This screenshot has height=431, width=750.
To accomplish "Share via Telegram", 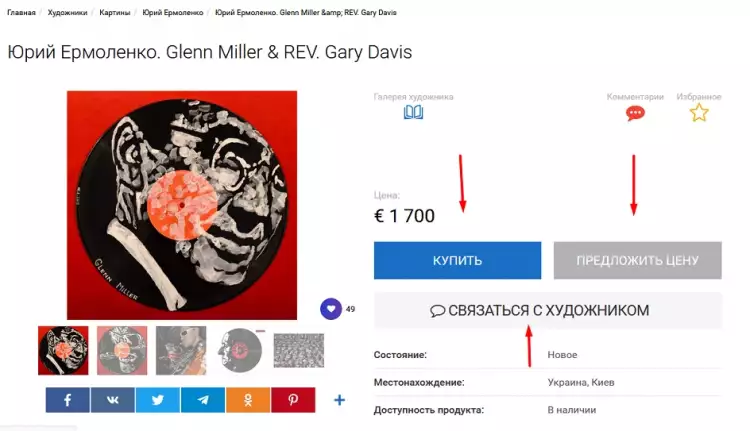I will point(203,400).
